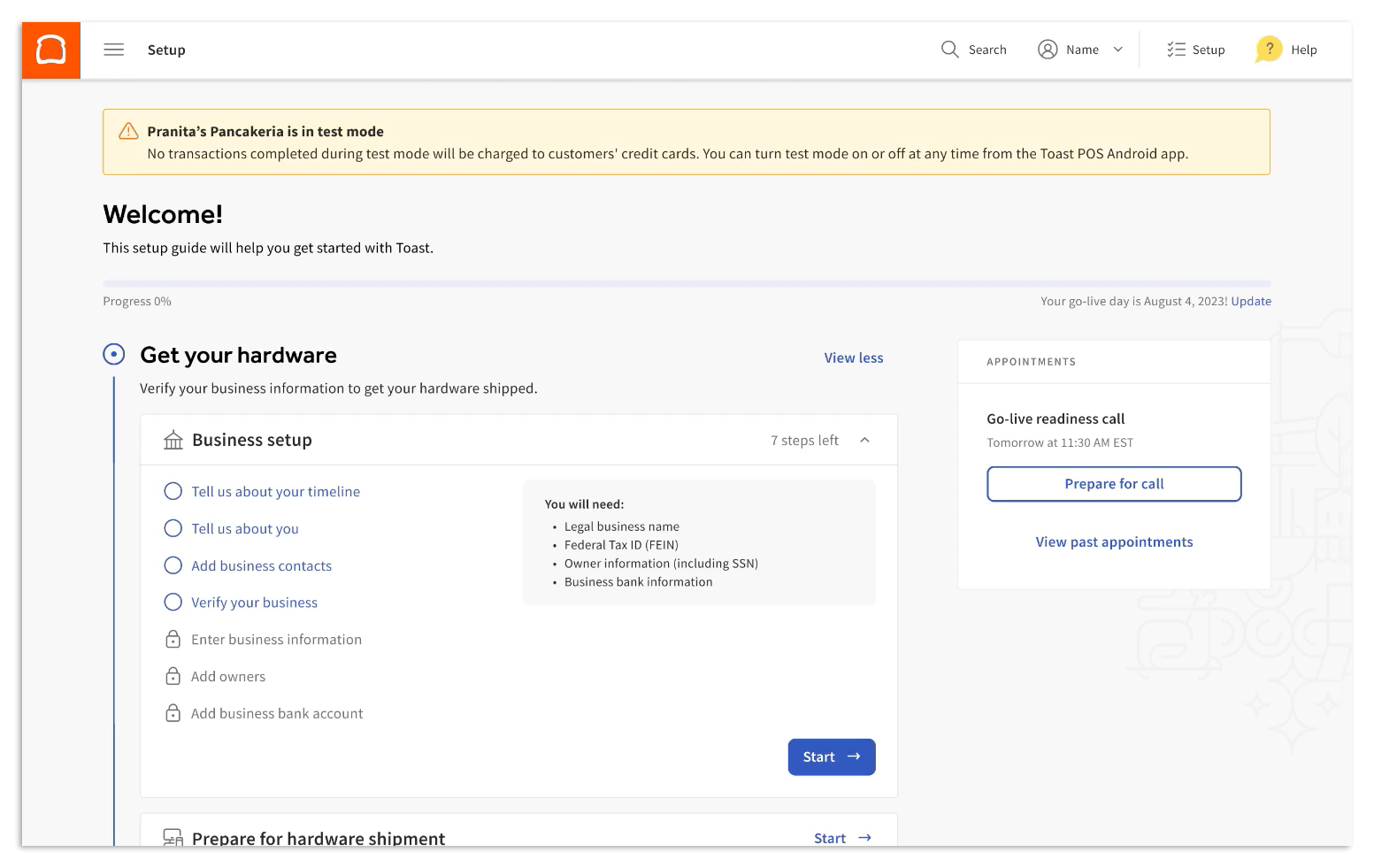Click Prepare for call button

[1114, 484]
